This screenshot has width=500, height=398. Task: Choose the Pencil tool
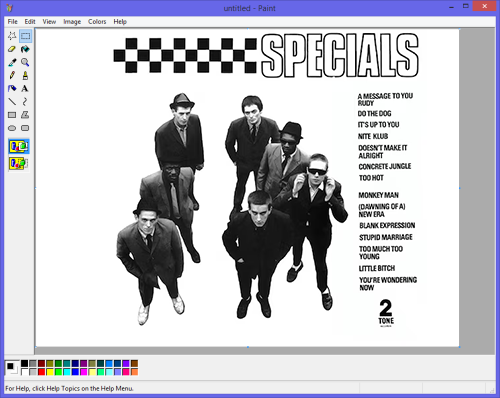(12, 75)
